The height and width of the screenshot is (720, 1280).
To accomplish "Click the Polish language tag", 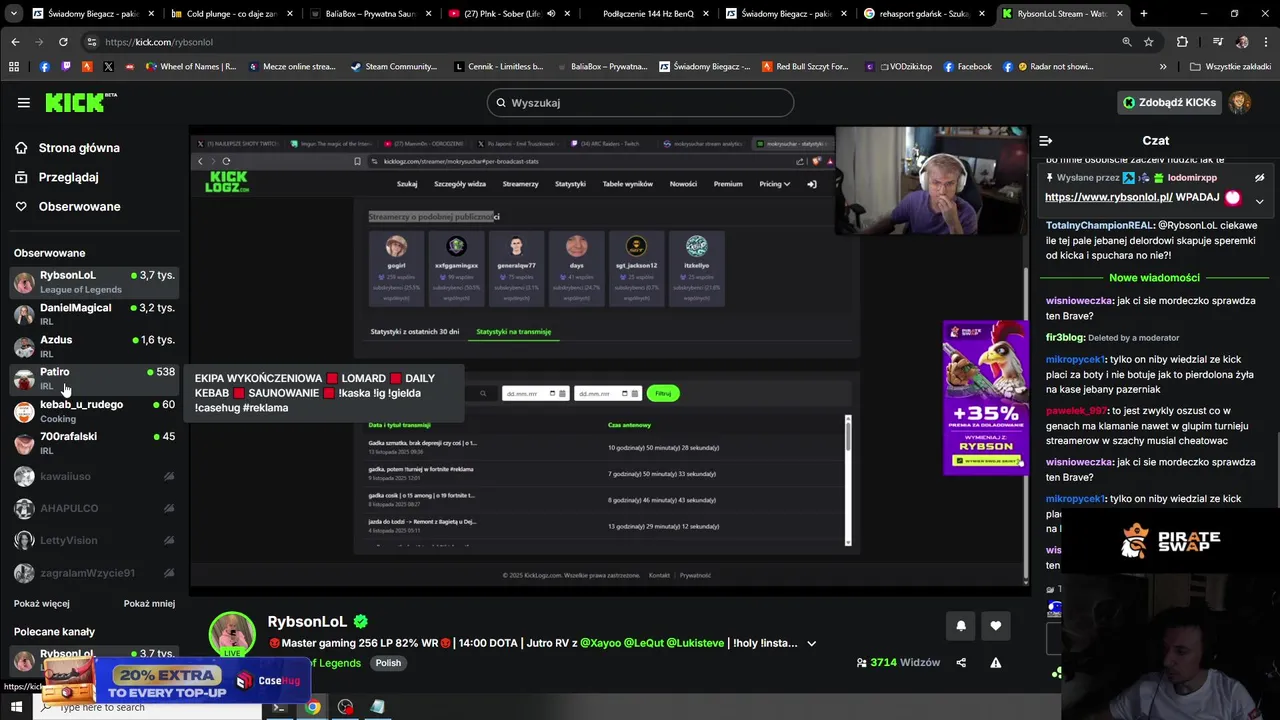I will 388,663.
